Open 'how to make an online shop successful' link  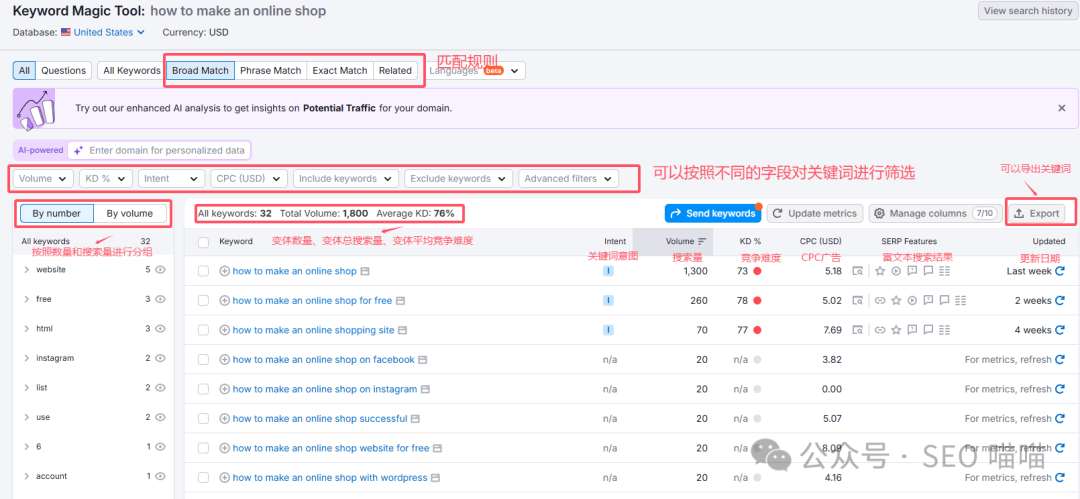point(320,418)
